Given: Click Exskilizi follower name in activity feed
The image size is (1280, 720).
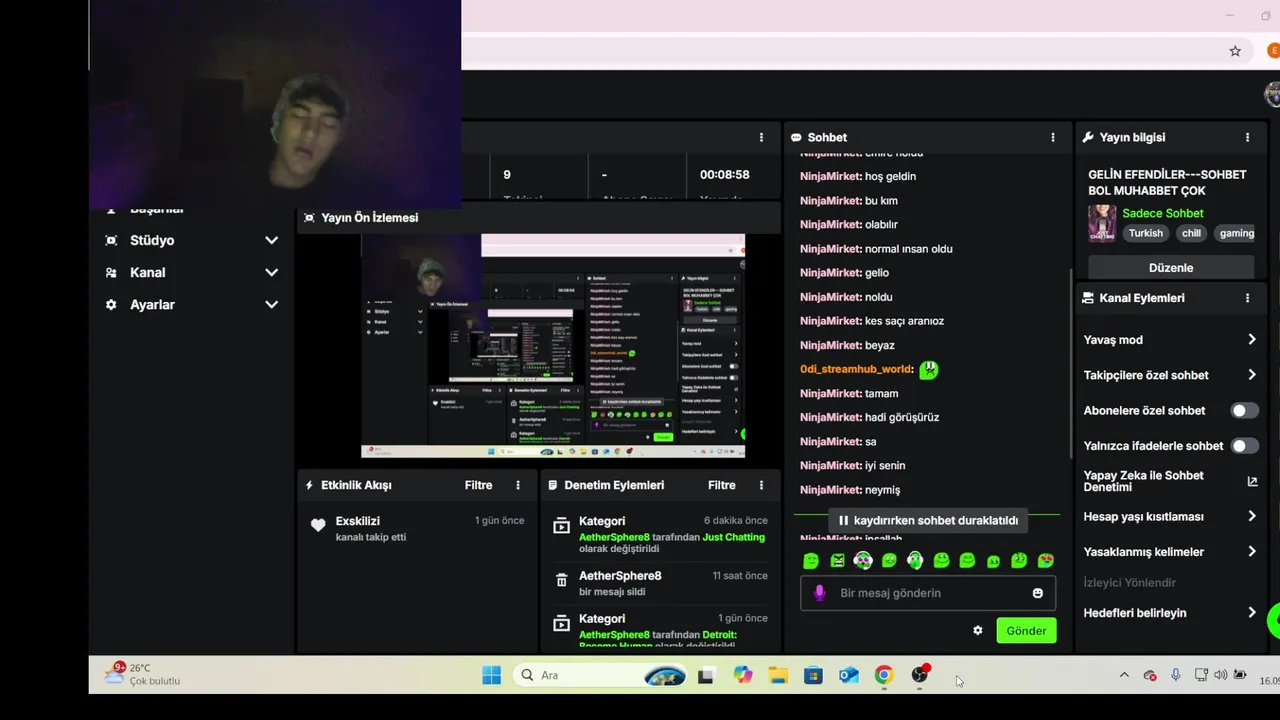Looking at the screenshot, I should (357, 521).
